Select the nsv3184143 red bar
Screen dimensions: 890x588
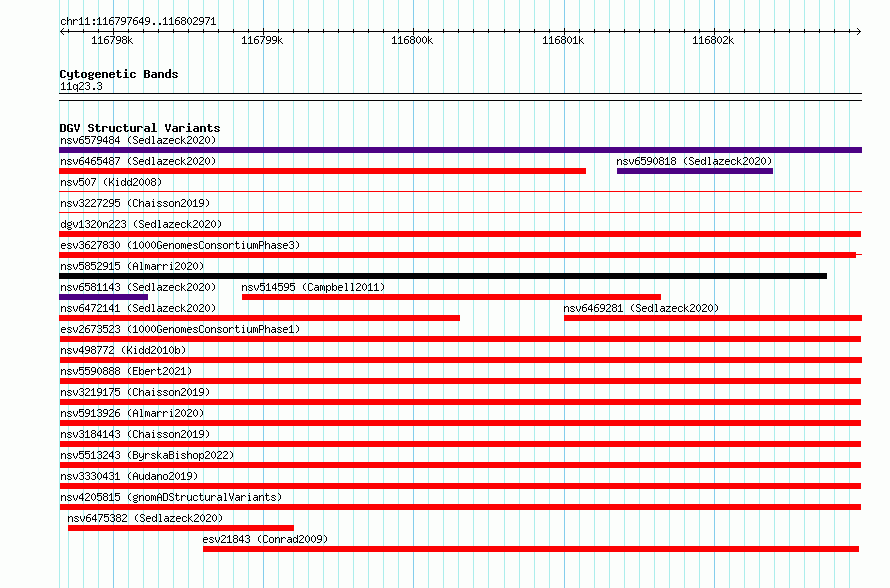[460, 444]
